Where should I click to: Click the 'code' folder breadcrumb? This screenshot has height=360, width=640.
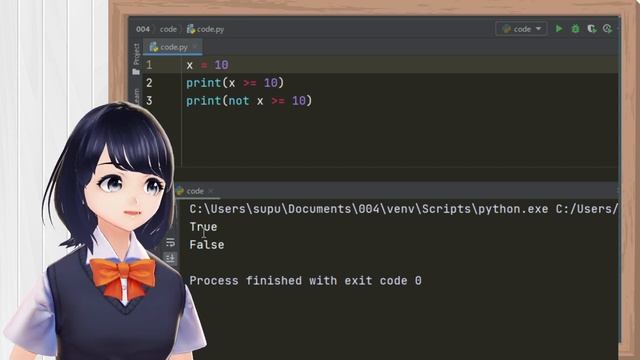tap(168, 29)
